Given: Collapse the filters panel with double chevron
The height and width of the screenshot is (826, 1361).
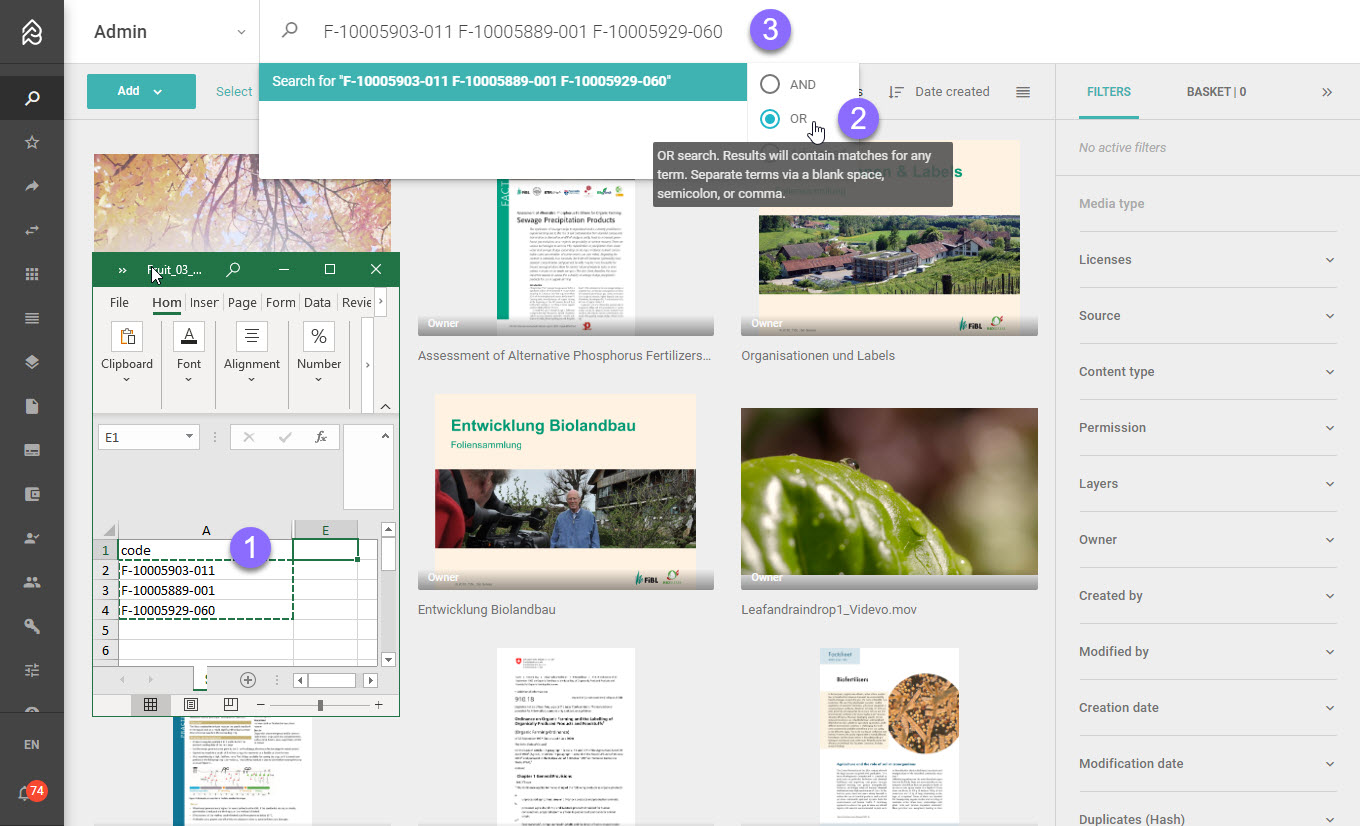Looking at the screenshot, I should click(x=1327, y=91).
